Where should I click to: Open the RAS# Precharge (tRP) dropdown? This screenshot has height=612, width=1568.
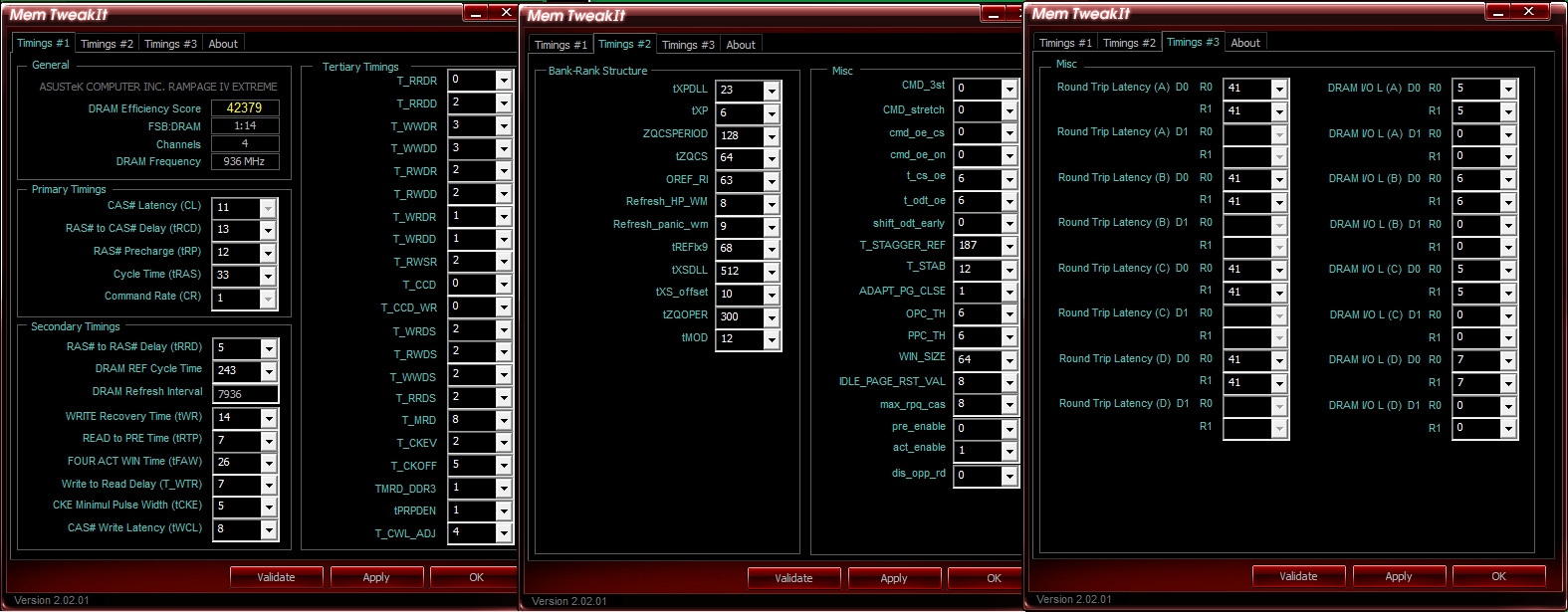point(268,253)
